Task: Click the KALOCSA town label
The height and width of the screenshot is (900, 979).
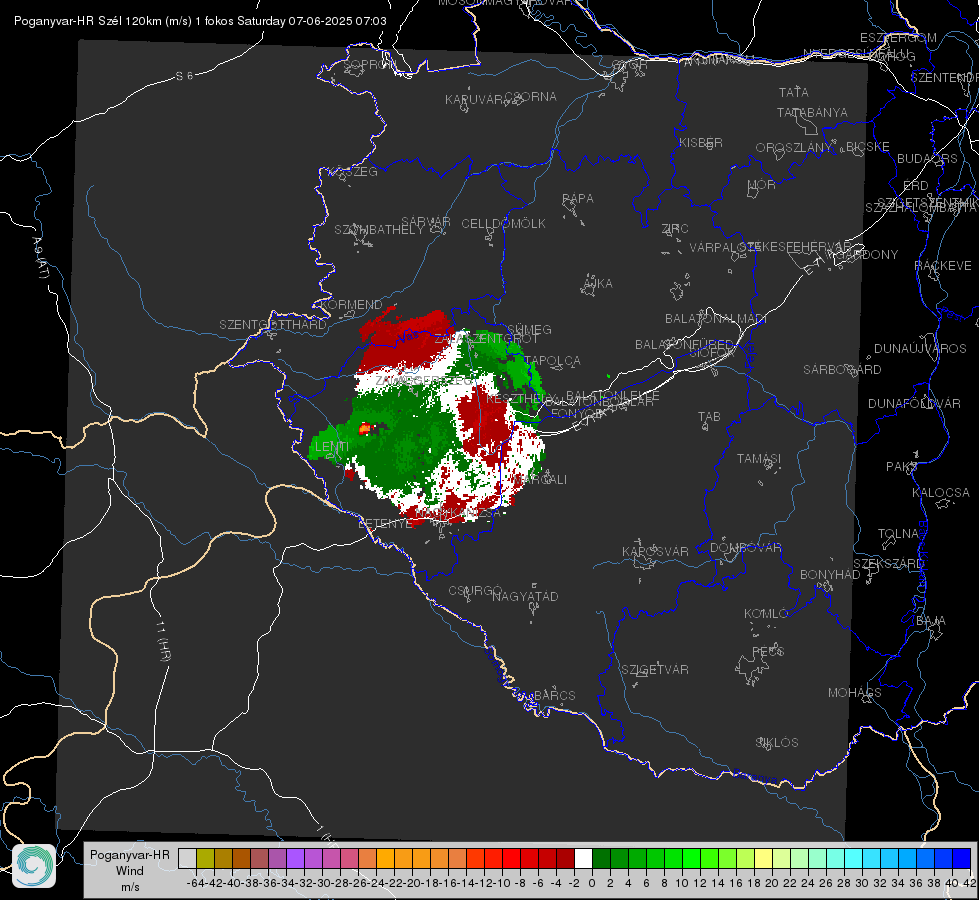Action: tap(941, 493)
